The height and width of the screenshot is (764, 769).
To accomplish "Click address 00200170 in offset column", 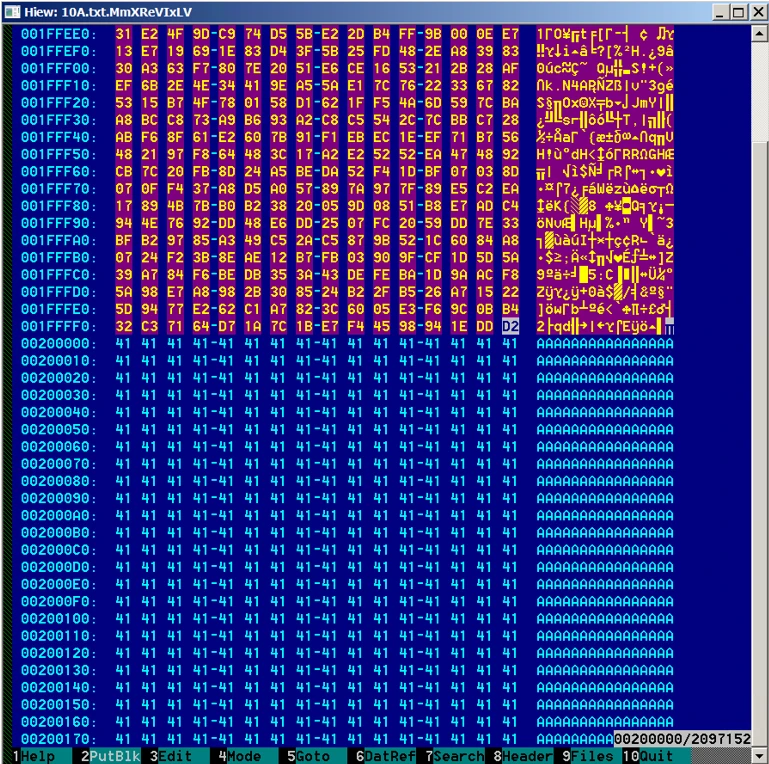I will [x=58, y=739].
